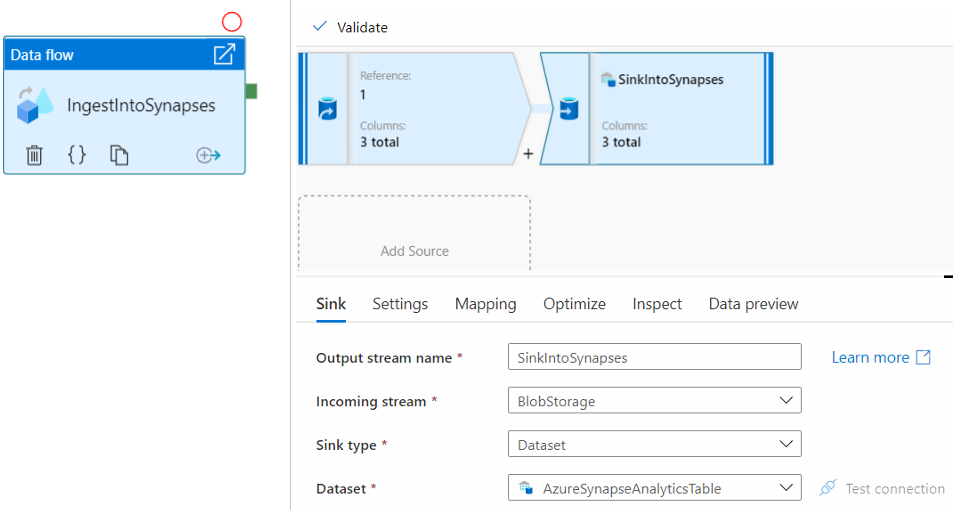Clone the IngestIntoSynapses activity
This screenshot has height=510, width=953.
(119, 155)
